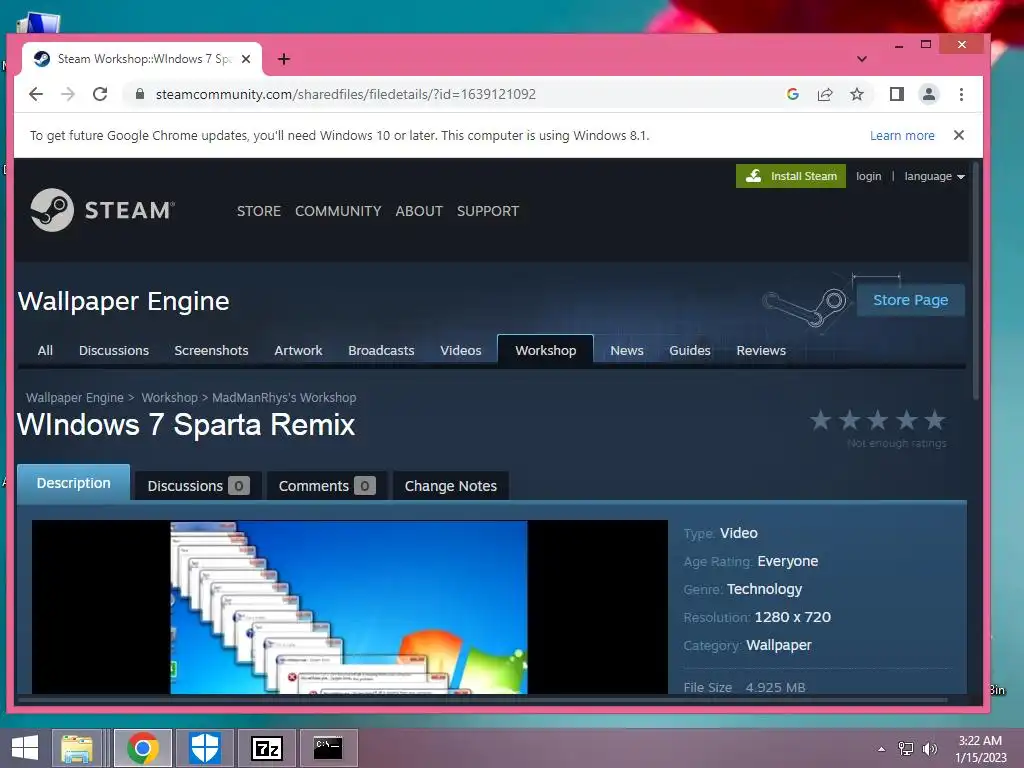Viewport: 1024px width, 768px height.
Task: Click the Windows 7 wallpaper preview thumbnail
Action: [349, 607]
